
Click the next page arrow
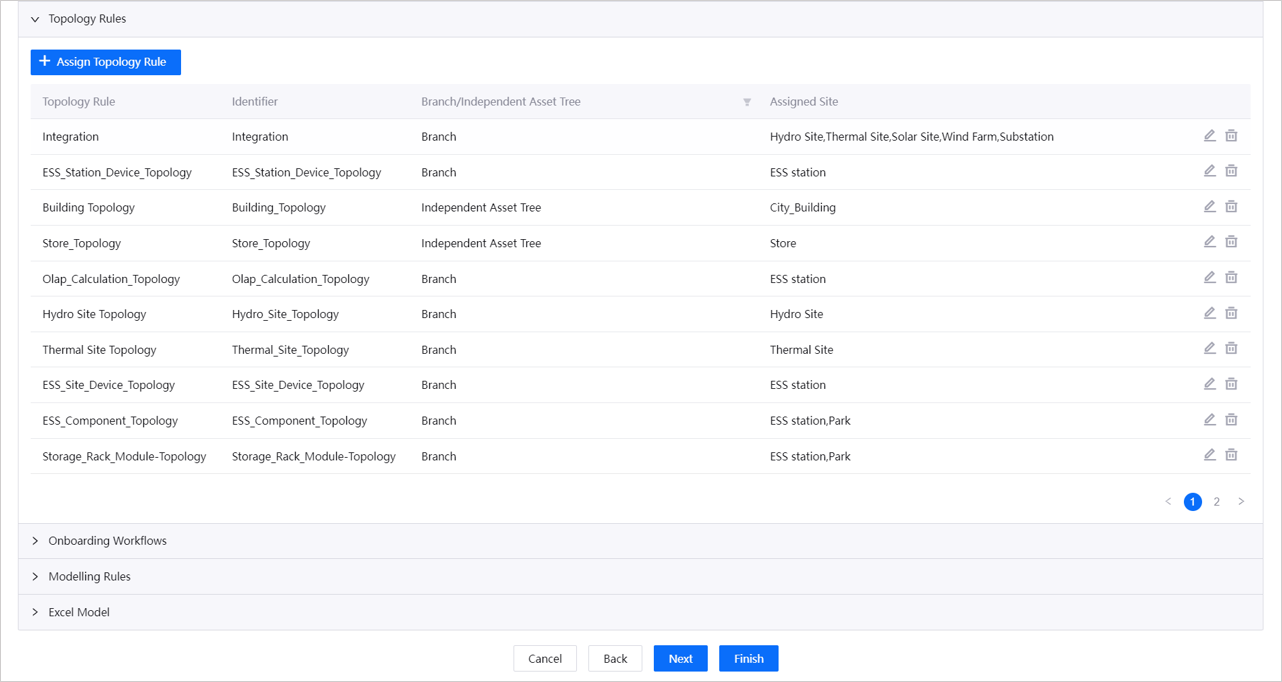1241,502
